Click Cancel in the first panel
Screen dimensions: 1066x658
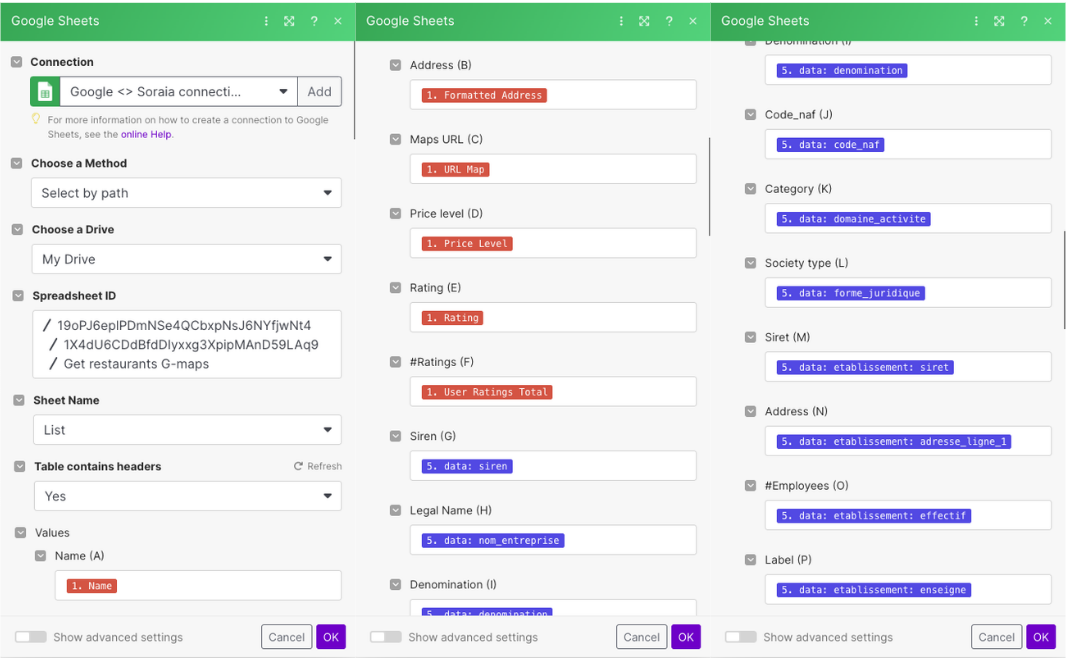[x=286, y=637]
